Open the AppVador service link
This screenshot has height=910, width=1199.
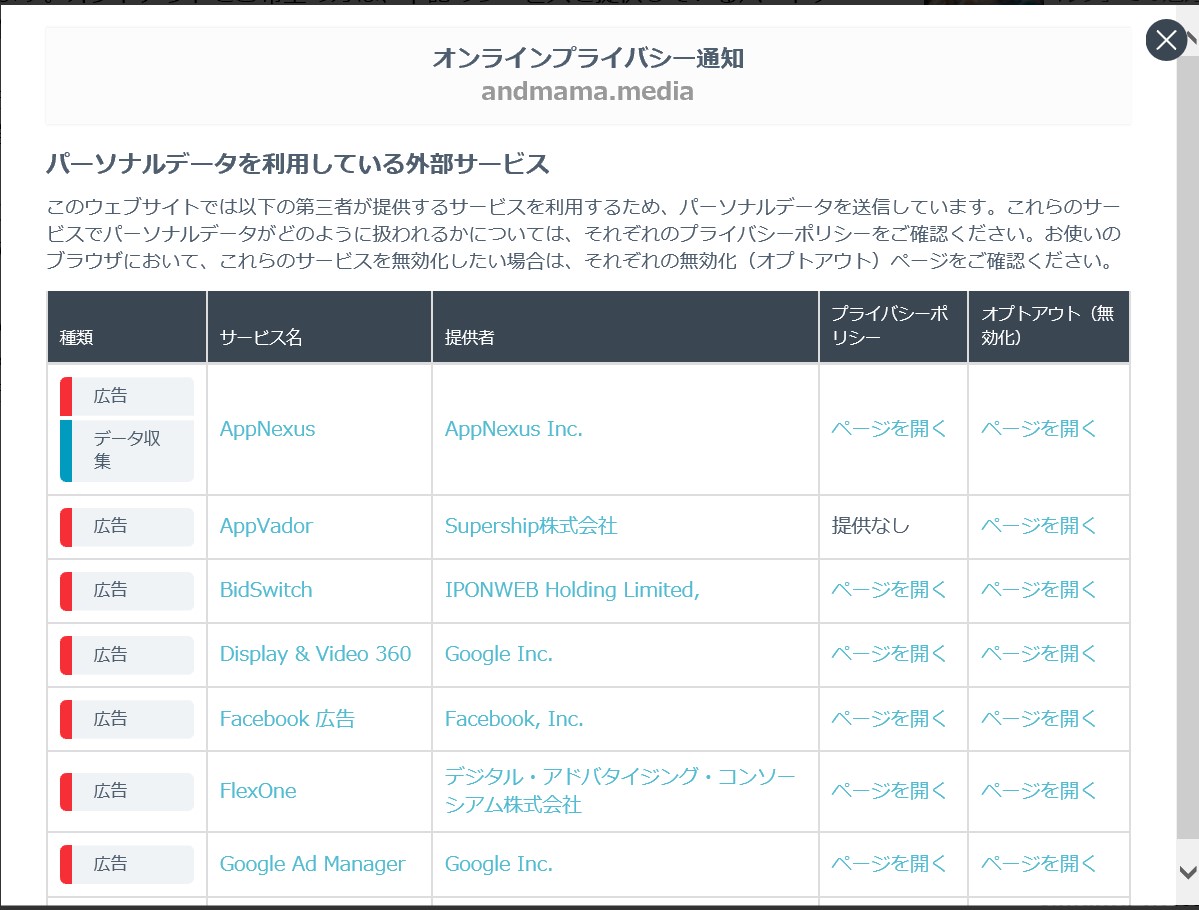[266, 526]
